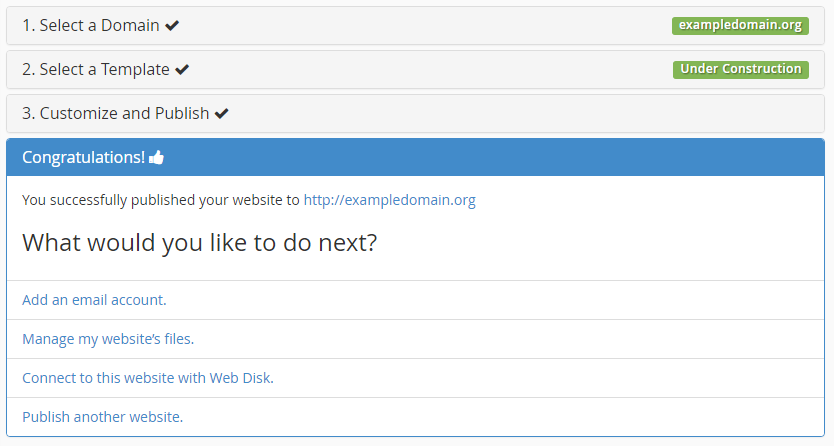Open the http://exampledomain.org link

click(x=389, y=200)
